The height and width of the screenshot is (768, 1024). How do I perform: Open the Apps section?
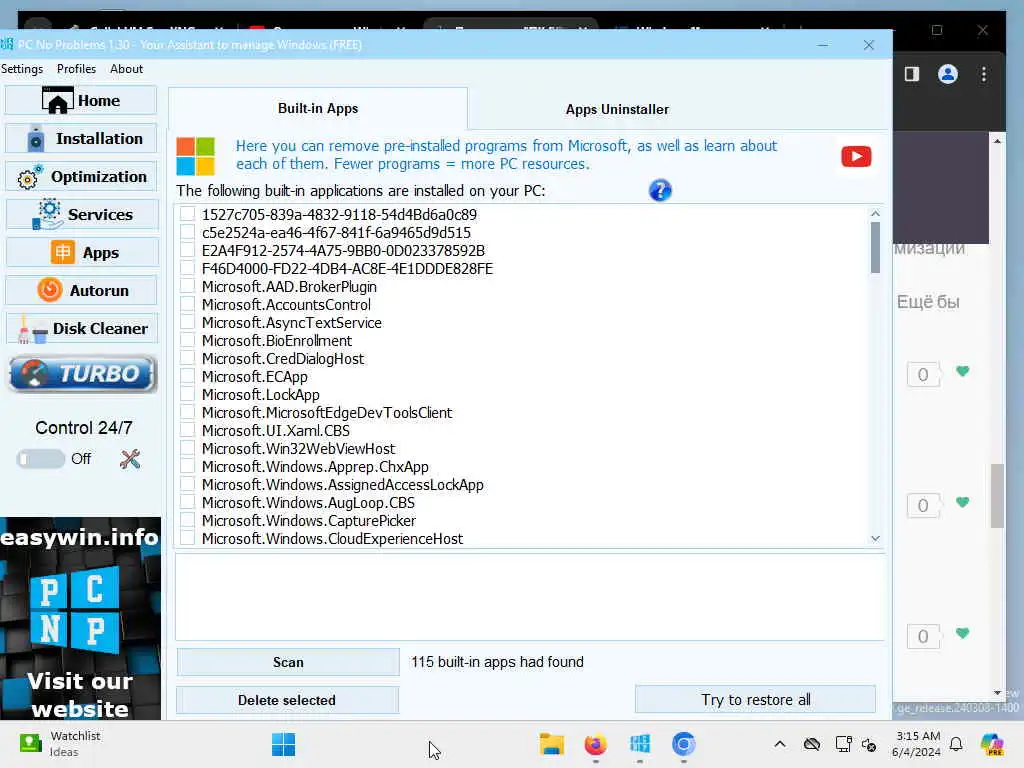click(x=81, y=252)
